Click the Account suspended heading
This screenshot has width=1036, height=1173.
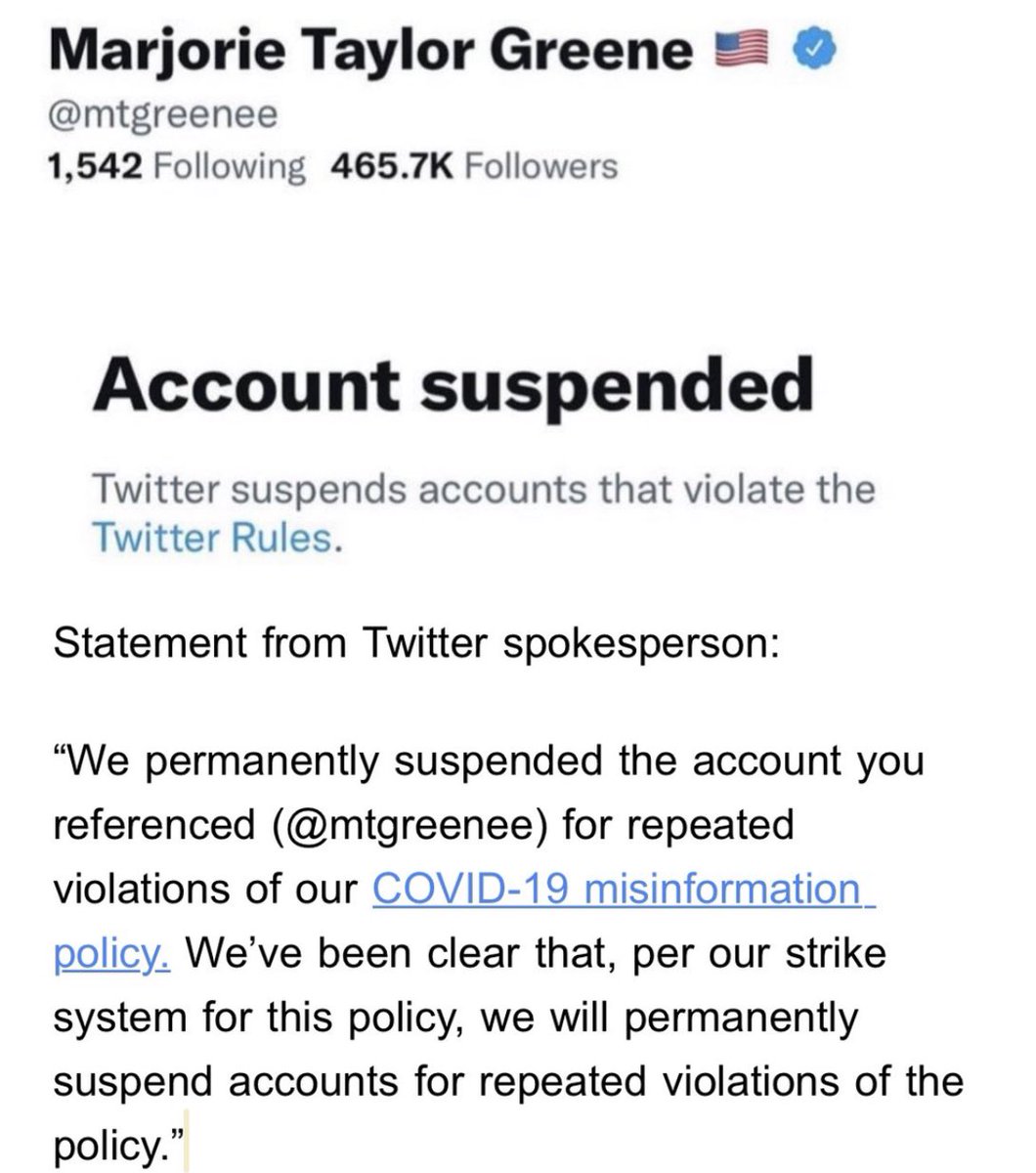pos(453,385)
